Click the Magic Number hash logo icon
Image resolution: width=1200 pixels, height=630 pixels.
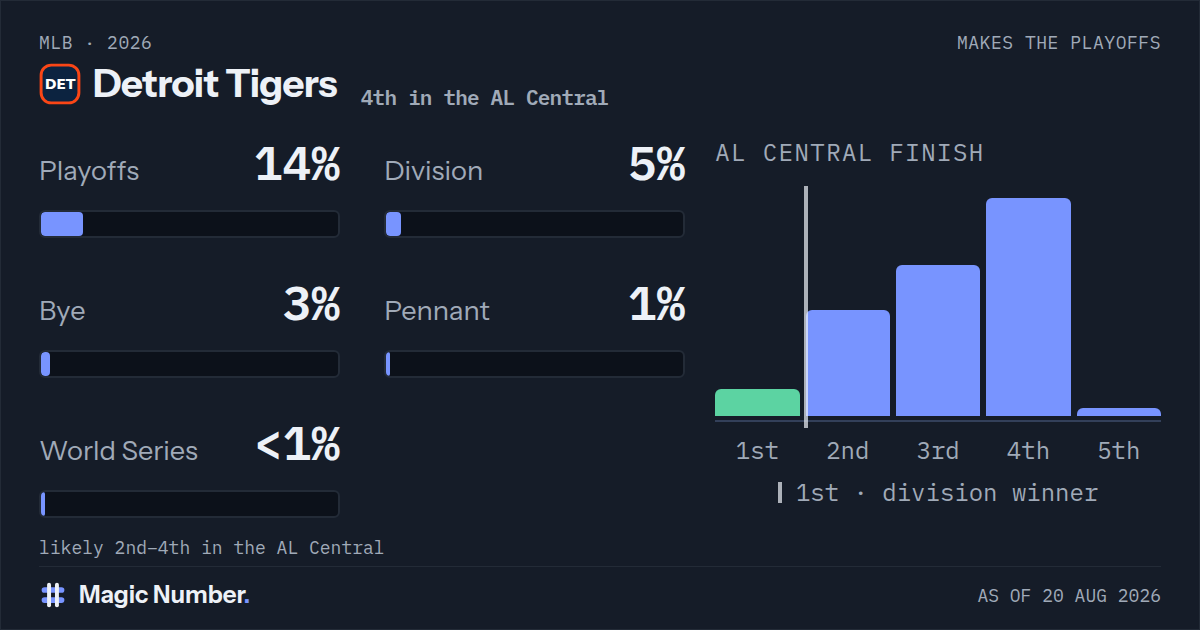(53, 595)
